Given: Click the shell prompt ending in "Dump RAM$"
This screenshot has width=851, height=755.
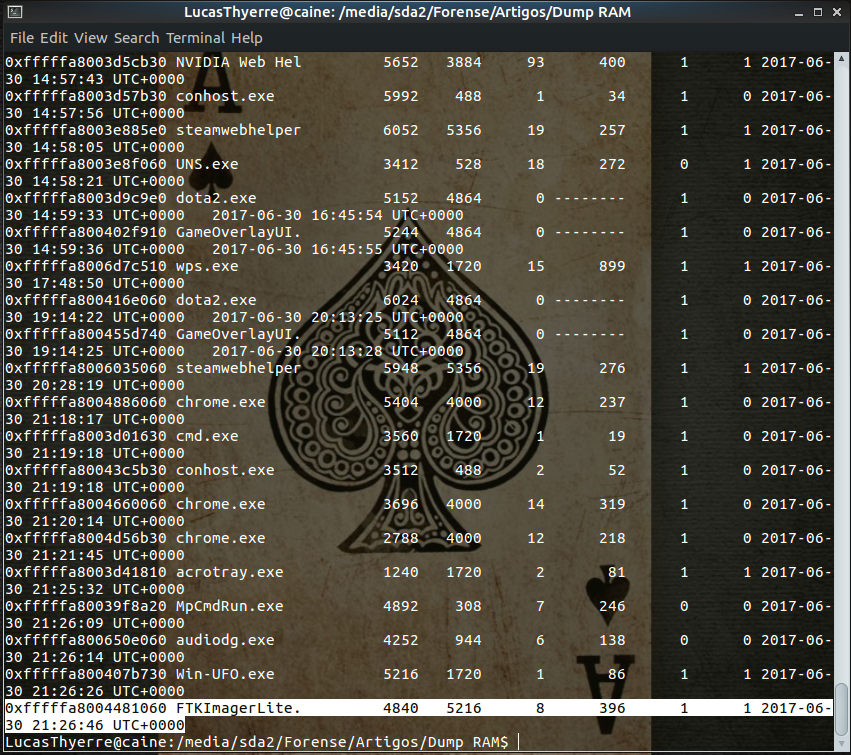Looking at the screenshot, I should [257, 742].
